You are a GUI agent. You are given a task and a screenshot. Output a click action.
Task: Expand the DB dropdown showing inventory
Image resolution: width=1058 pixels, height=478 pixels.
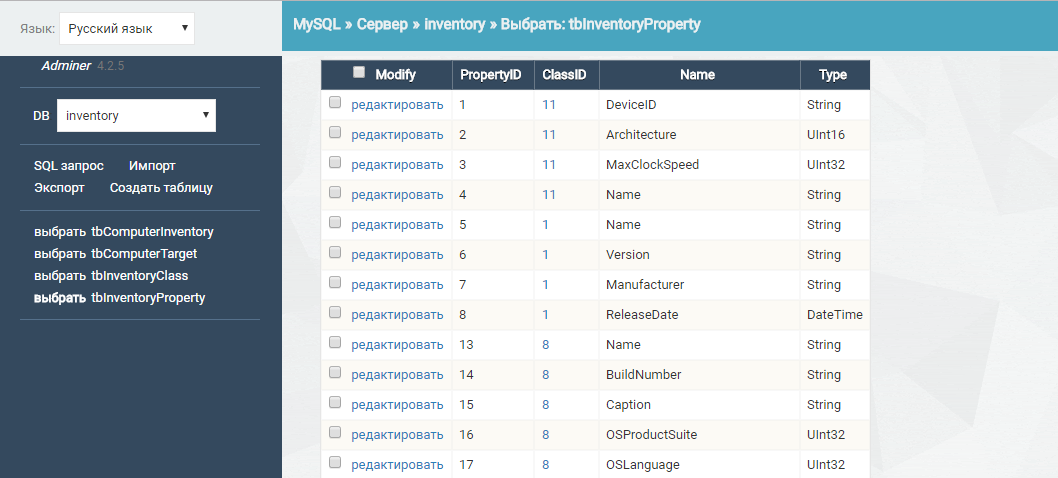pyautogui.click(x=136, y=116)
